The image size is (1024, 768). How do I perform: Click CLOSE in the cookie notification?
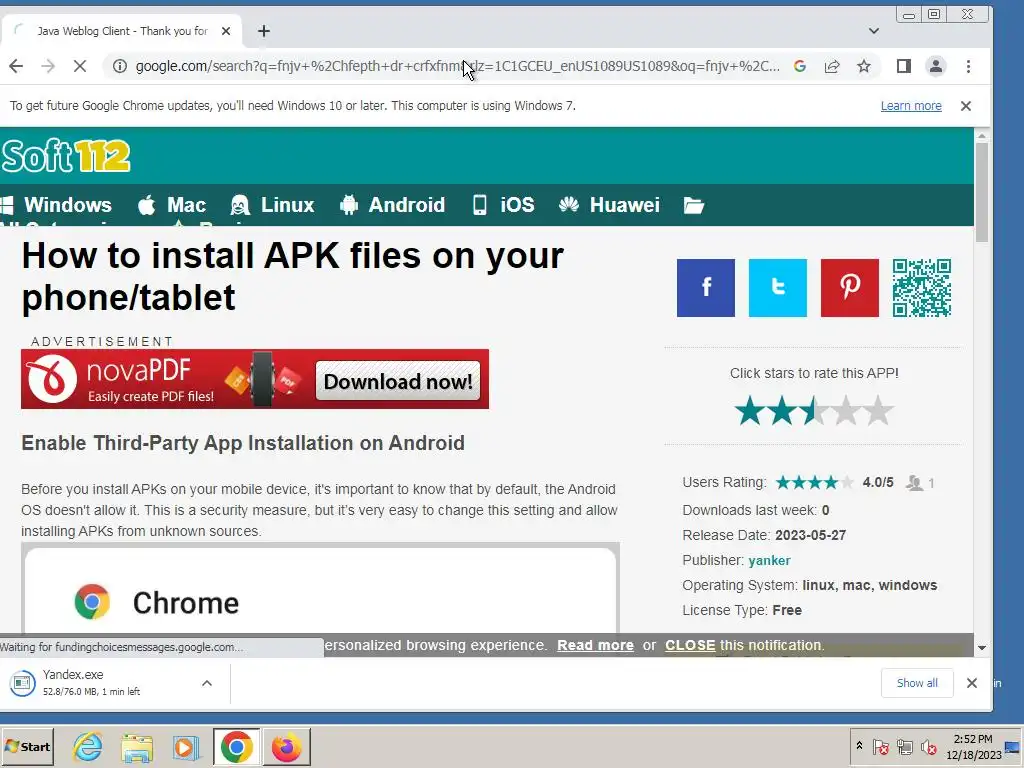[690, 645]
